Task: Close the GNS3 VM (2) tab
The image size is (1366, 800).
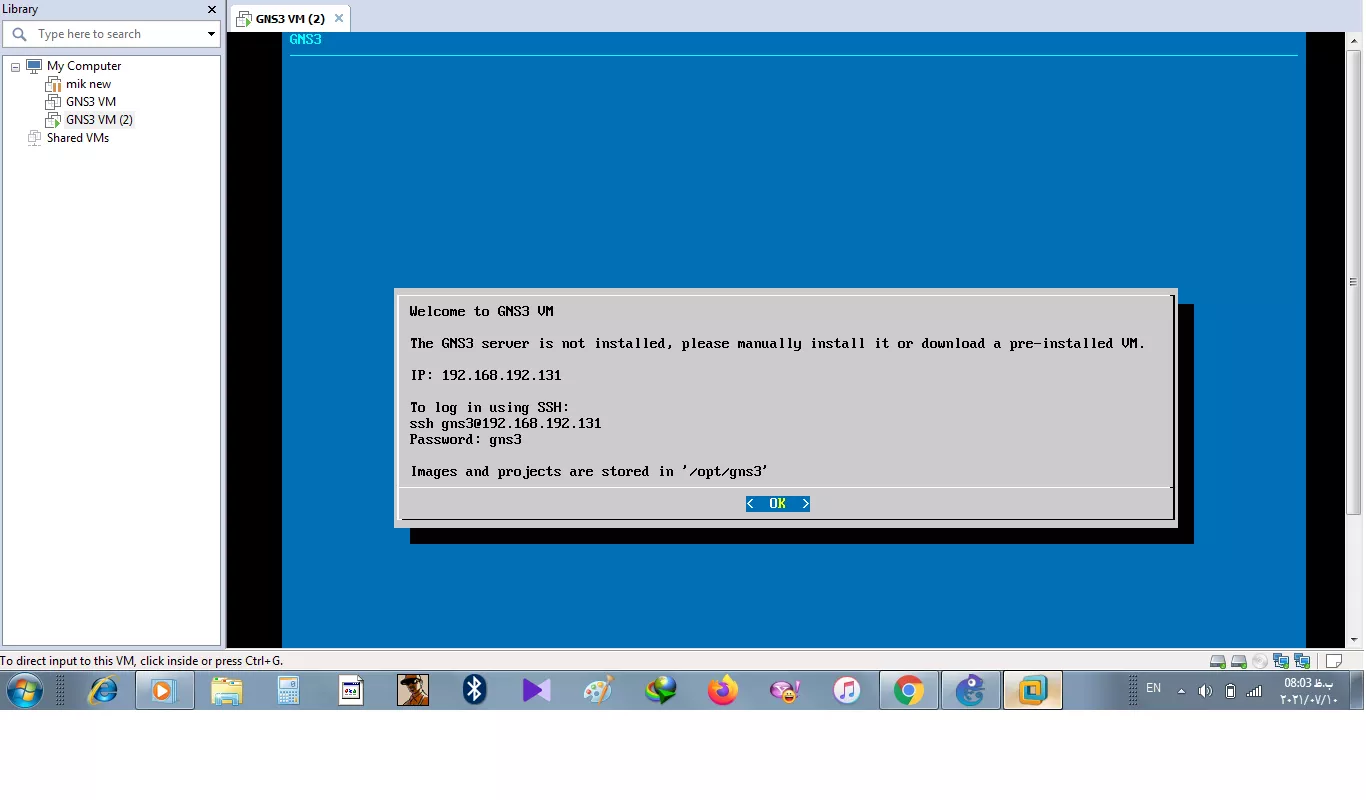Action: pyautogui.click(x=339, y=18)
